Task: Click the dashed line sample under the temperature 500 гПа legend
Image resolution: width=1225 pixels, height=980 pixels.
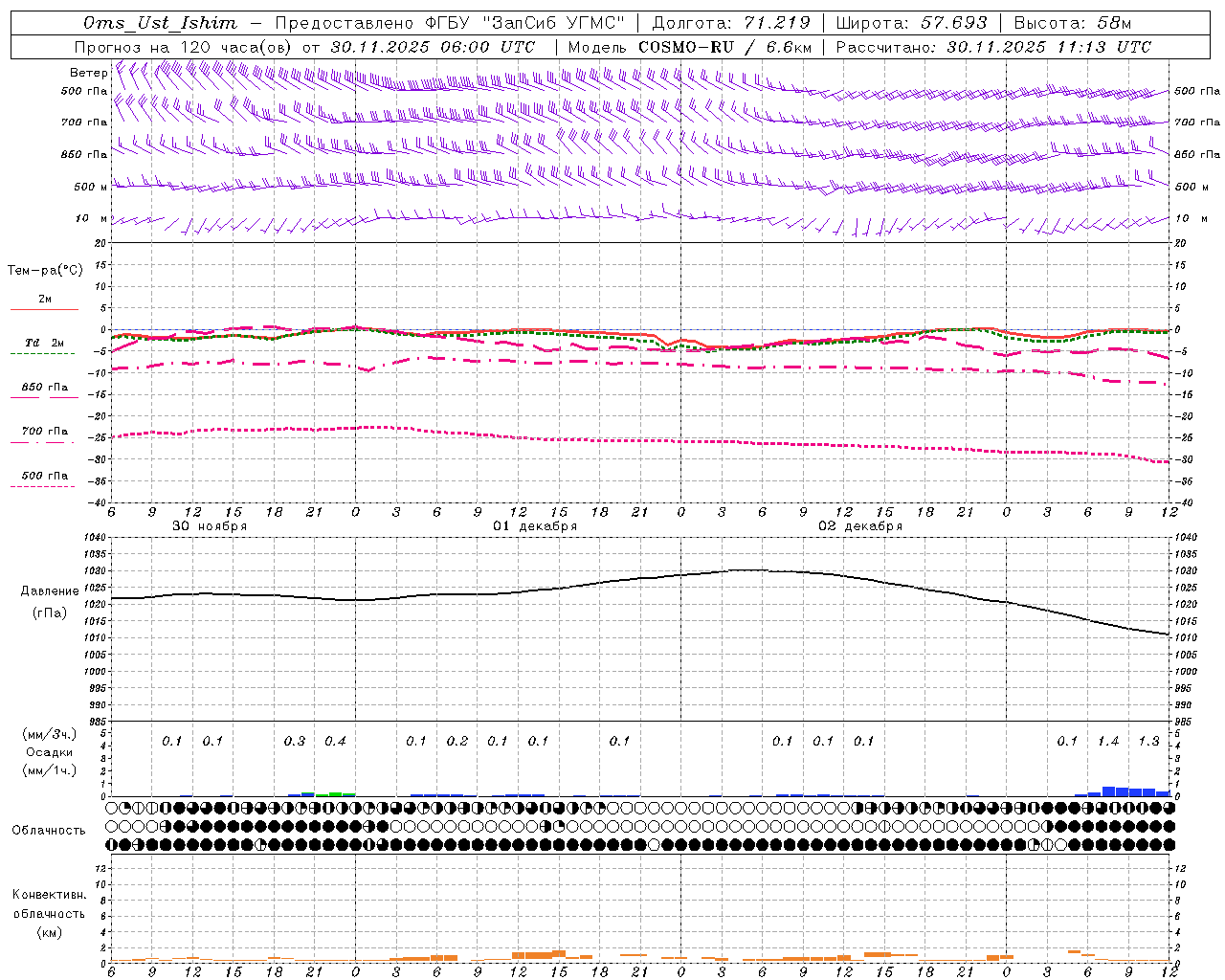Action: point(43,486)
